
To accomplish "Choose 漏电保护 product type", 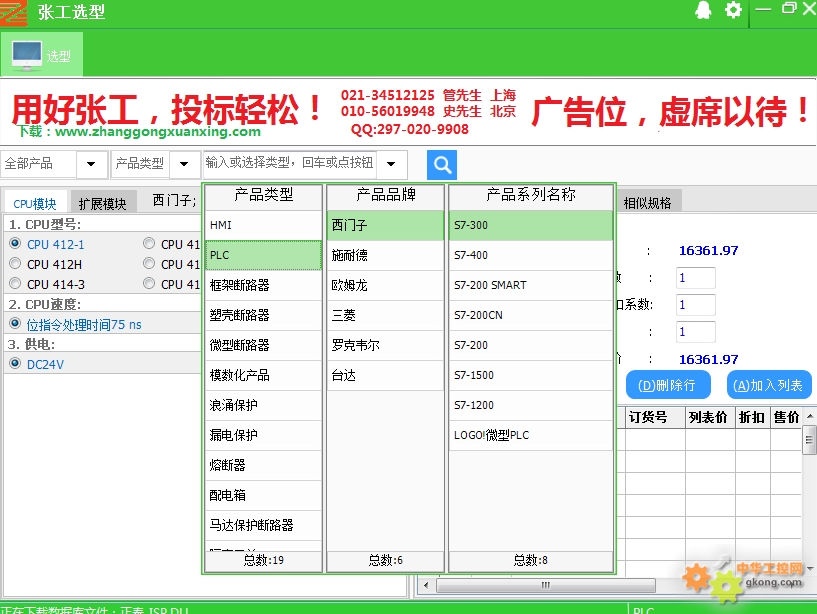I will pos(263,435).
